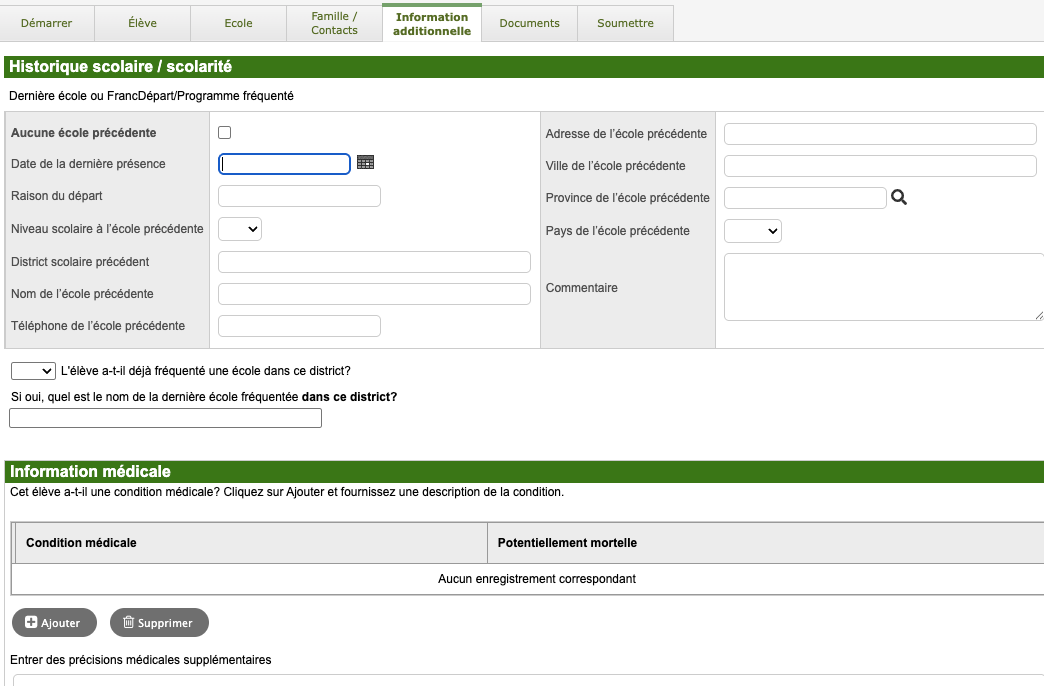Screen dimensions: 1044x686
Task: Select the Famille / Contacts tab
Action: pyautogui.click(x=334, y=23)
